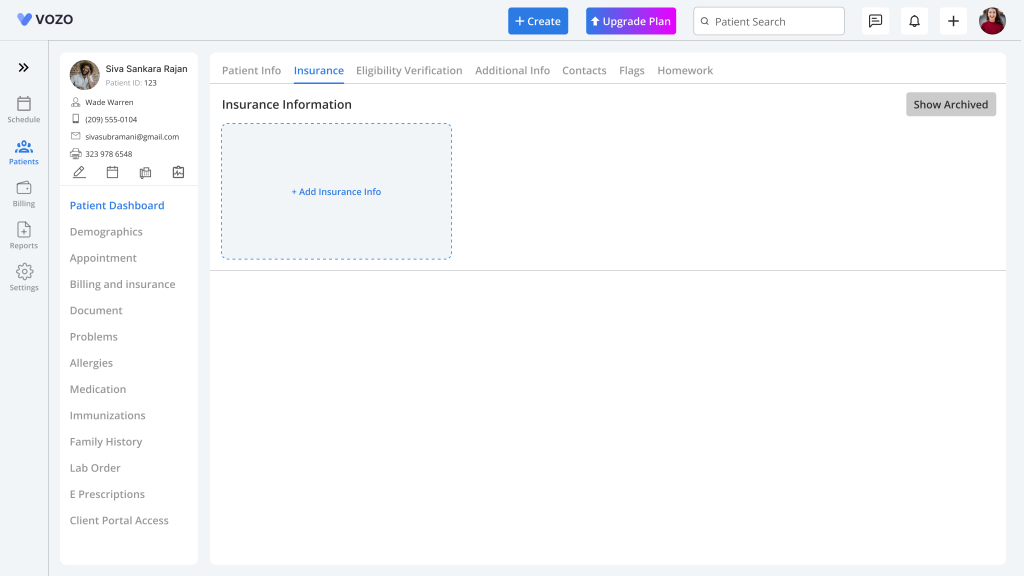Open the chat messages icon

(875, 21)
